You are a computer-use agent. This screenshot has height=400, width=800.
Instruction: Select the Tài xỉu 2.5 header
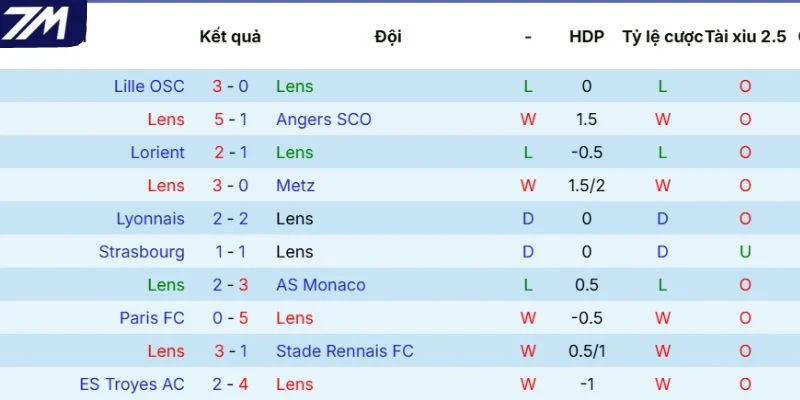coord(745,37)
